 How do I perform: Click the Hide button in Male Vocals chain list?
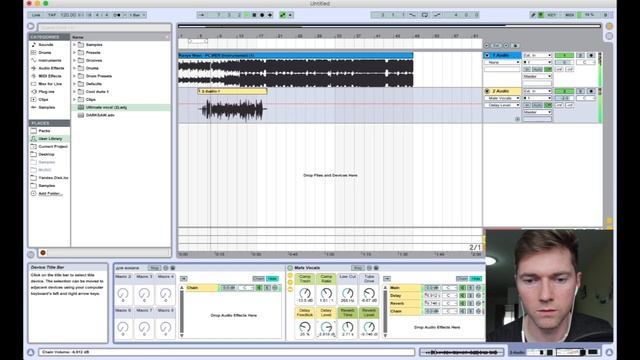(x=476, y=278)
